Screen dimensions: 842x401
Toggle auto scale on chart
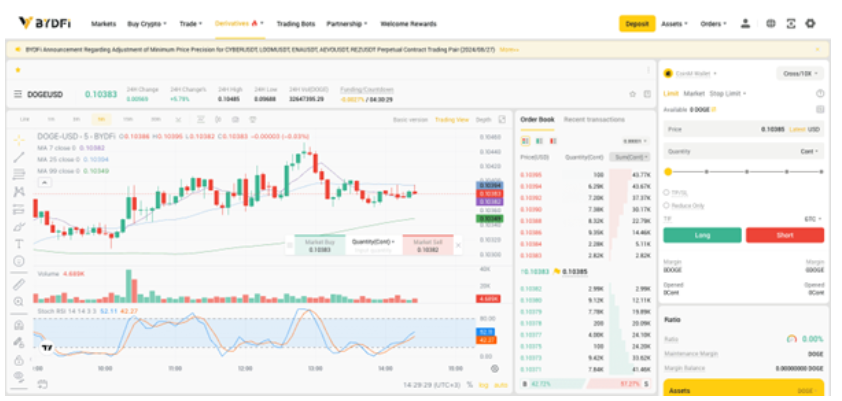[500, 385]
